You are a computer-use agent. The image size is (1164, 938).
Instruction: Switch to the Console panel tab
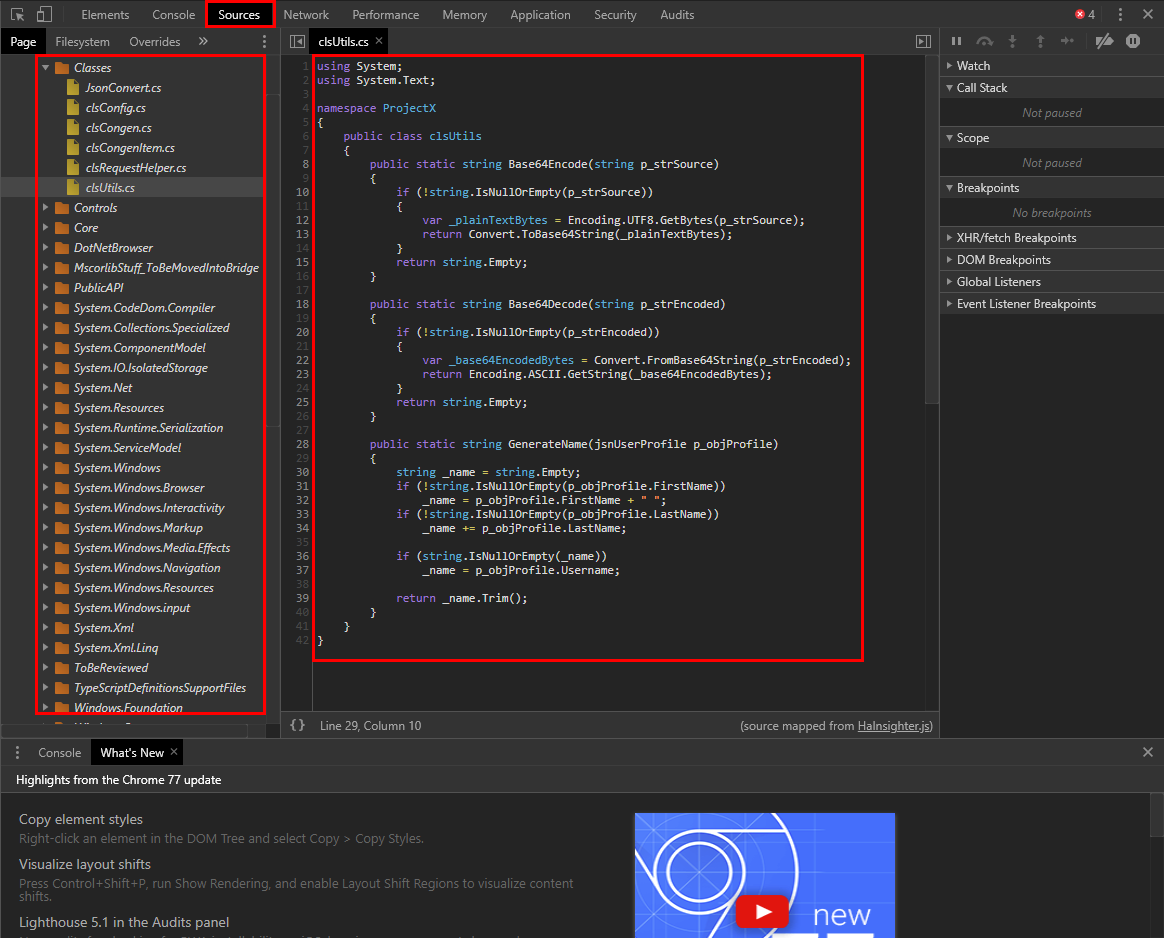[173, 14]
